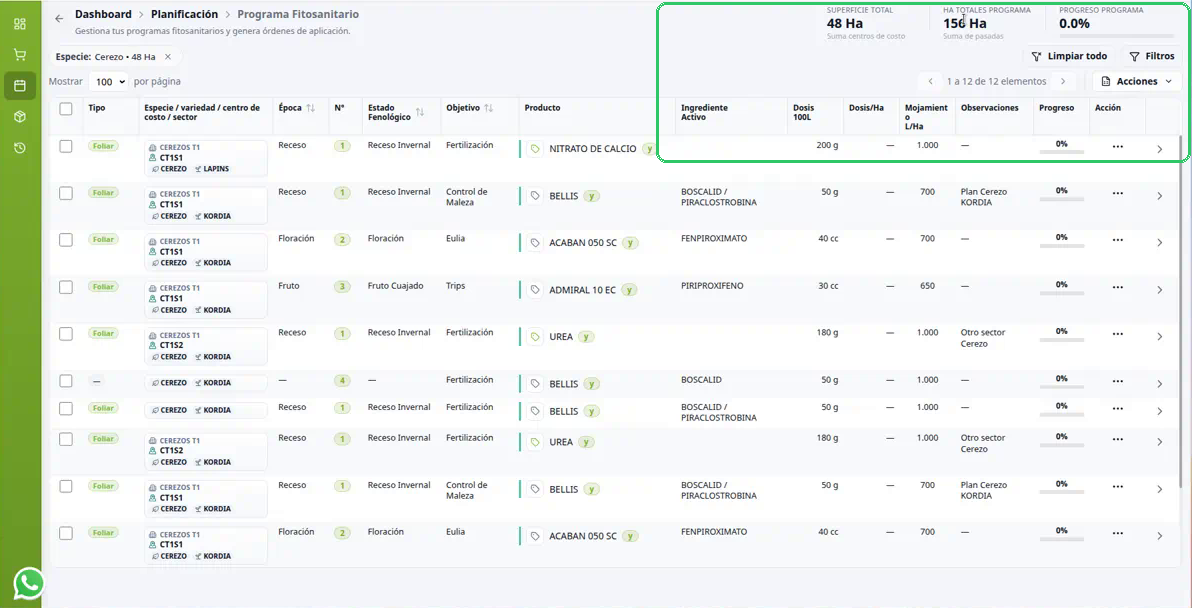Click the 156 Ha total program value
This screenshot has width=1192, height=608.
click(965, 24)
